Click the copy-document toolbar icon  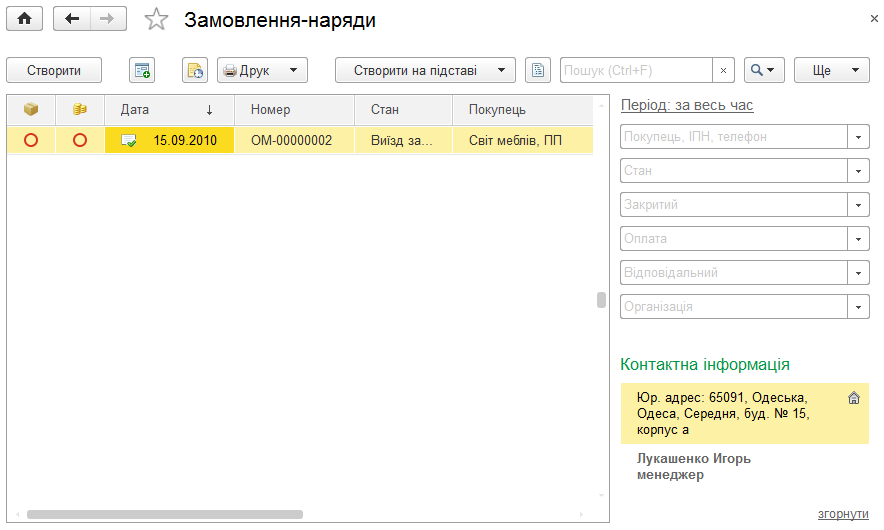pos(195,70)
